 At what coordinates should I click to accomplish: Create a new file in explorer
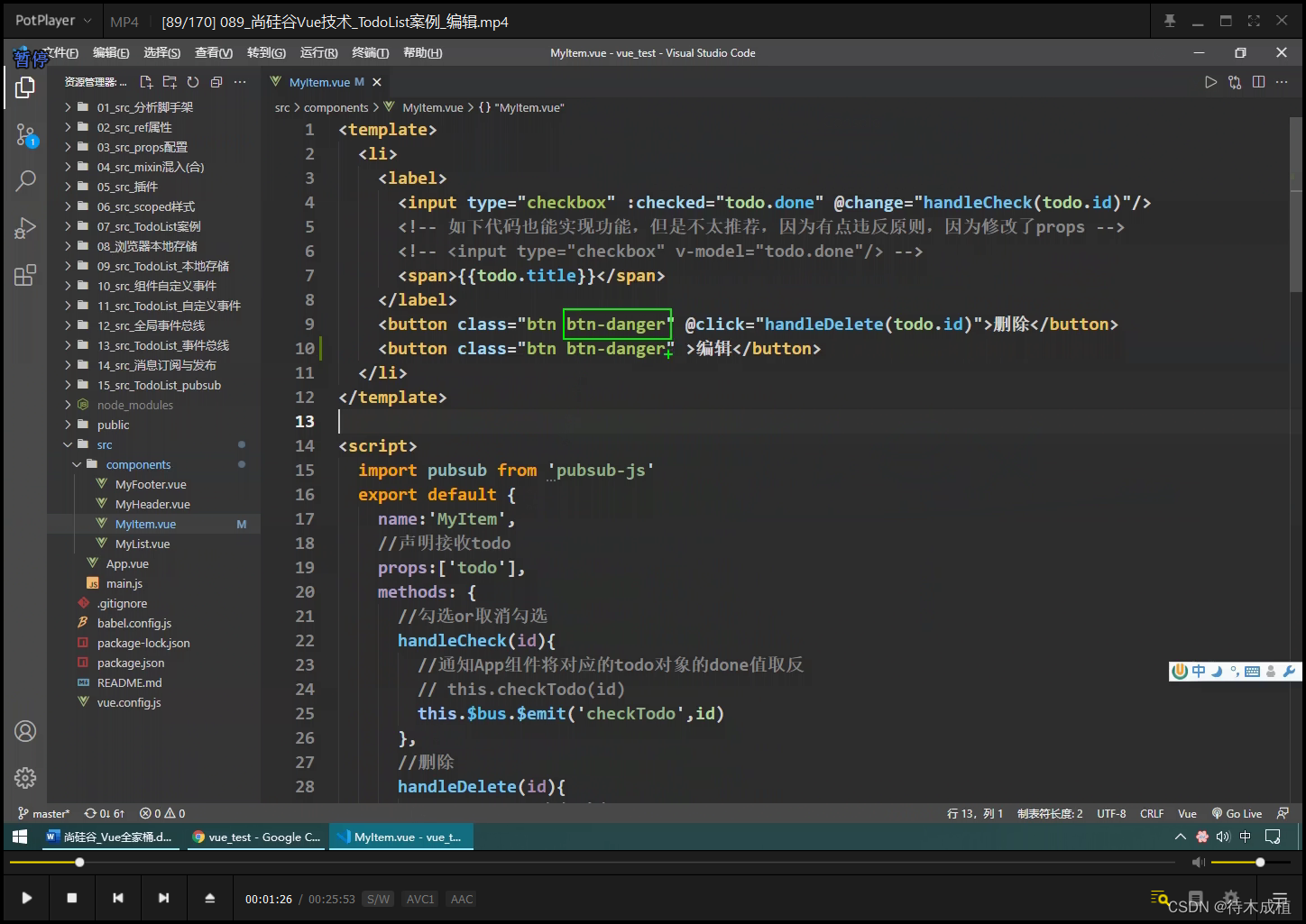(x=147, y=82)
